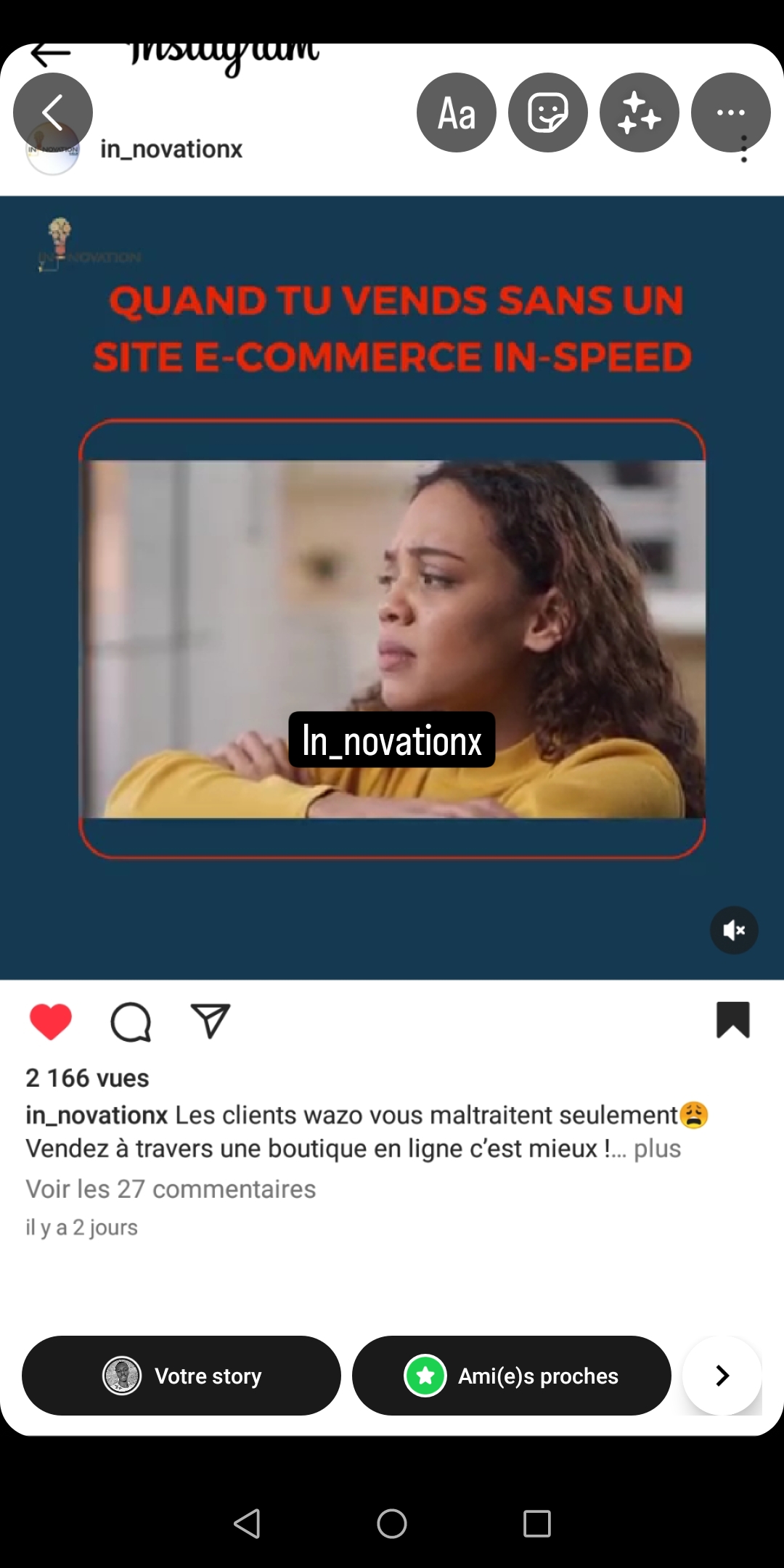The width and height of the screenshot is (784, 1568).
Task: Share to Ami(e)s proches
Action: pos(512,1376)
